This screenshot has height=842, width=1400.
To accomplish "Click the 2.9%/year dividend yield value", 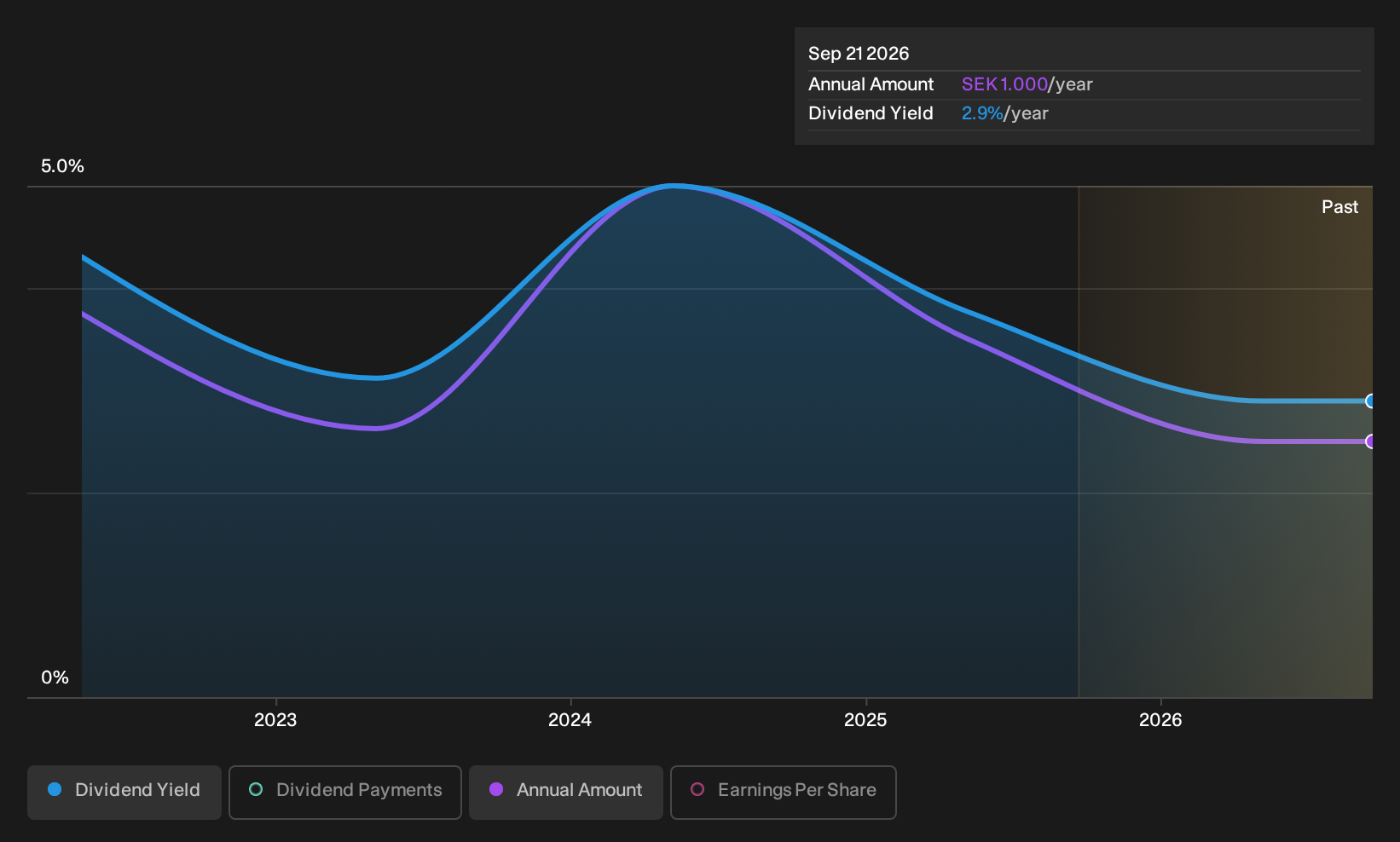I will 1004,113.
